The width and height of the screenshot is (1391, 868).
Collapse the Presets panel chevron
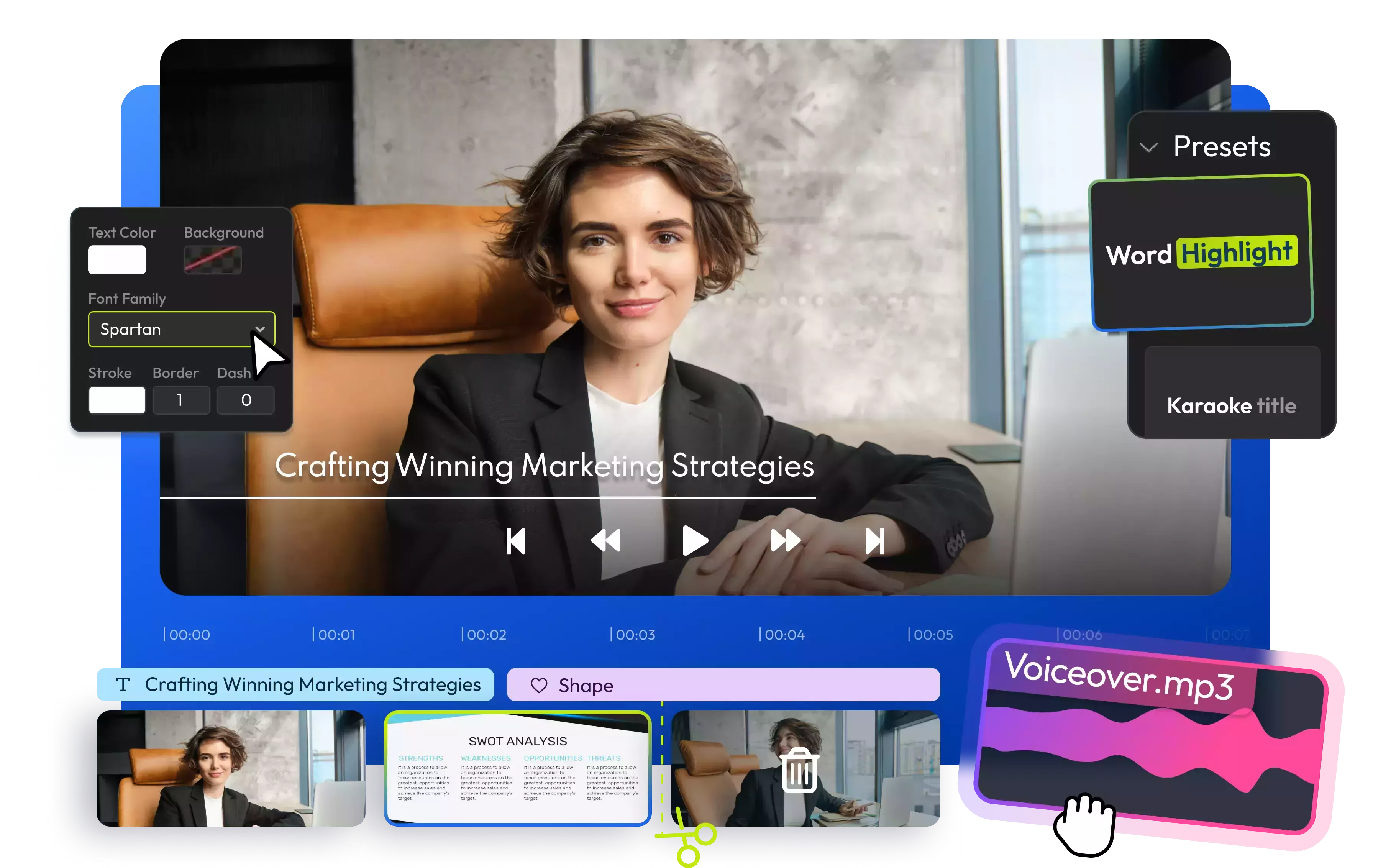click(1148, 148)
